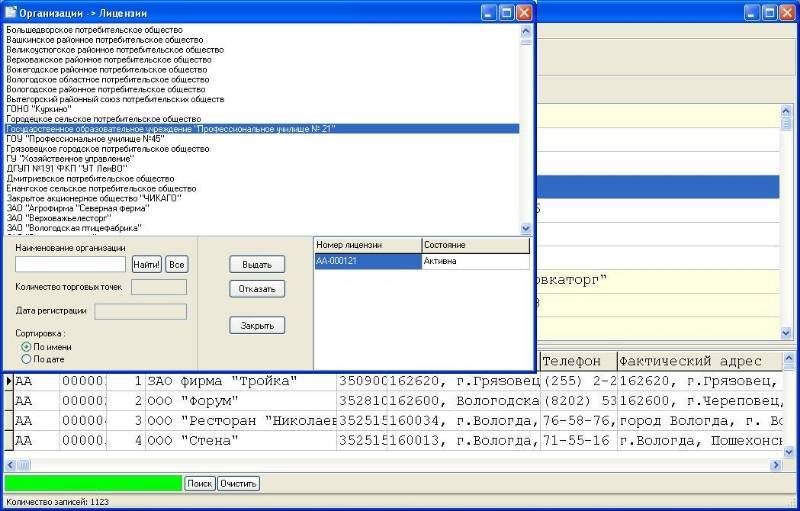The width and height of the screenshot is (800, 511).
Task: Click the 'Телефон' column header in the grid
Action: click(x=576, y=361)
